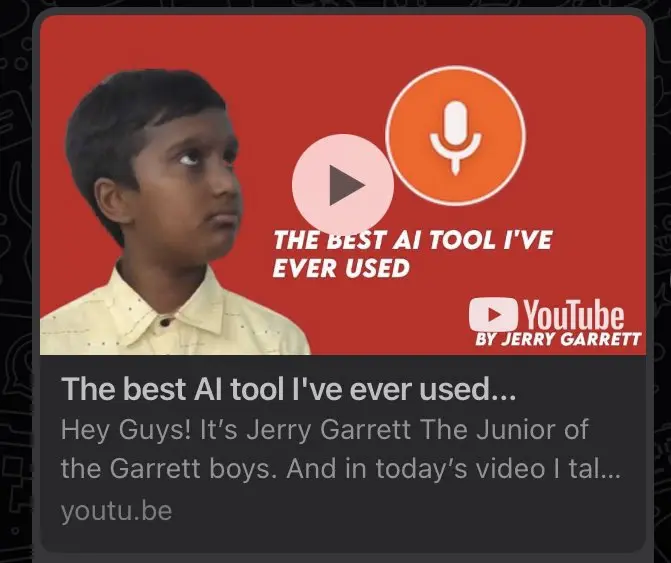The height and width of the screenshot is (563, 671).
Task: Open the link title "The best AI tool I've ever used..."
Action: pos(288,388)
